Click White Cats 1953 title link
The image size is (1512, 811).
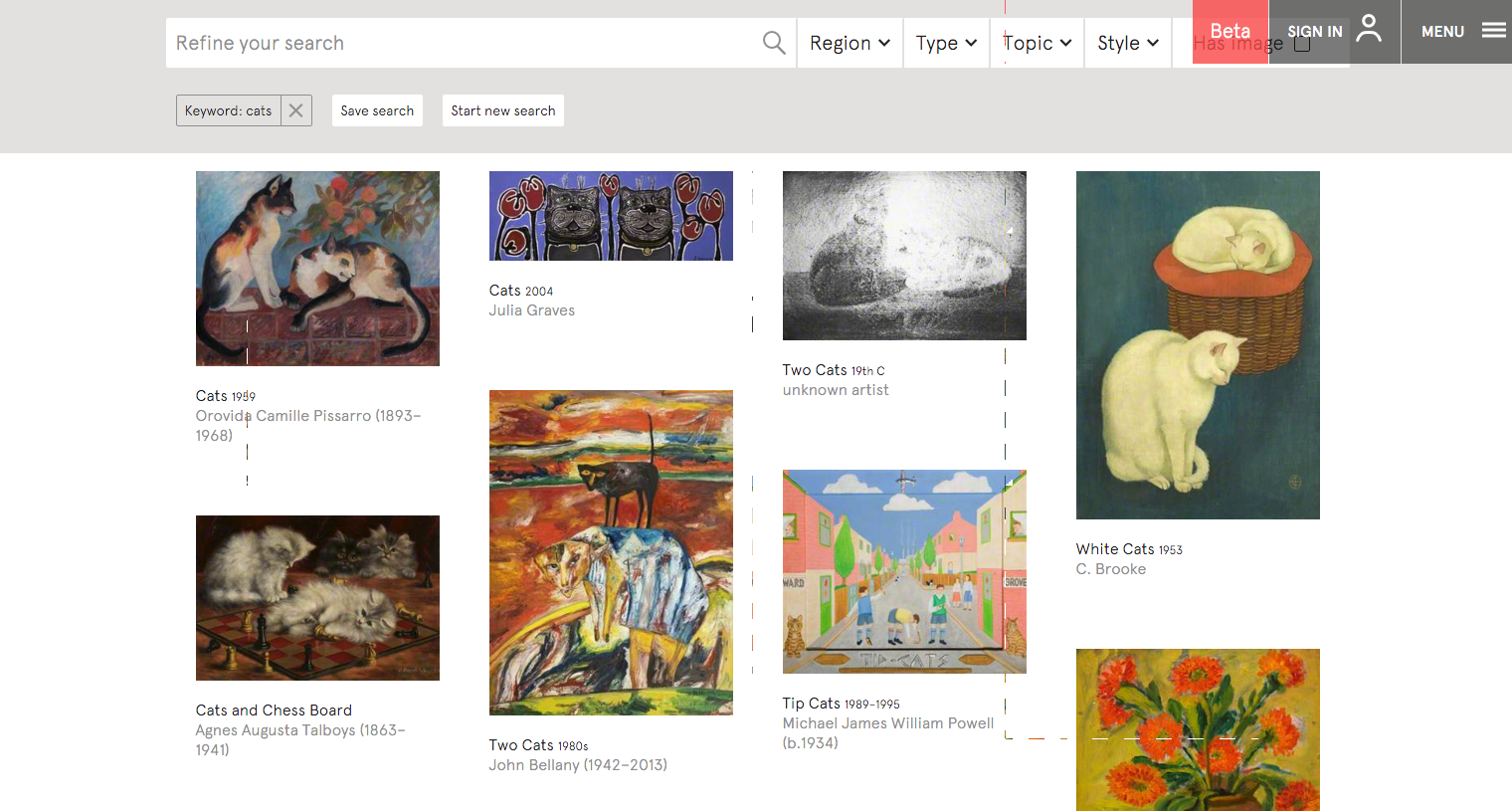click(x=1129, y=549)
